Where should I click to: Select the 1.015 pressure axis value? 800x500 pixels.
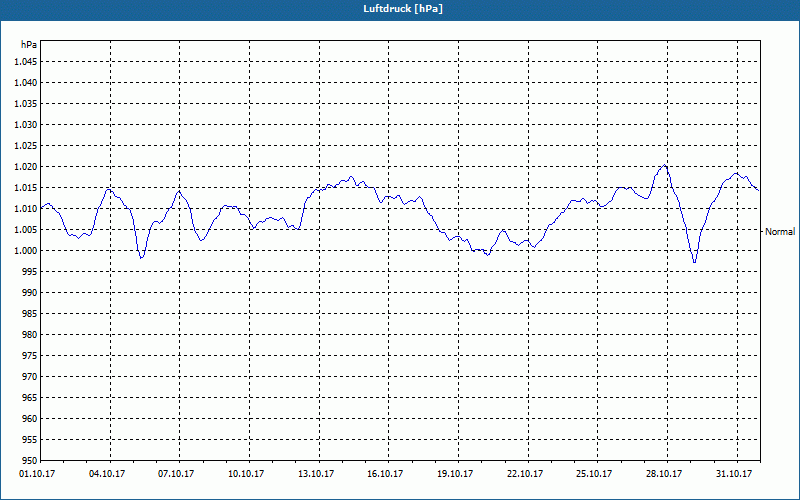pos(26,188)
